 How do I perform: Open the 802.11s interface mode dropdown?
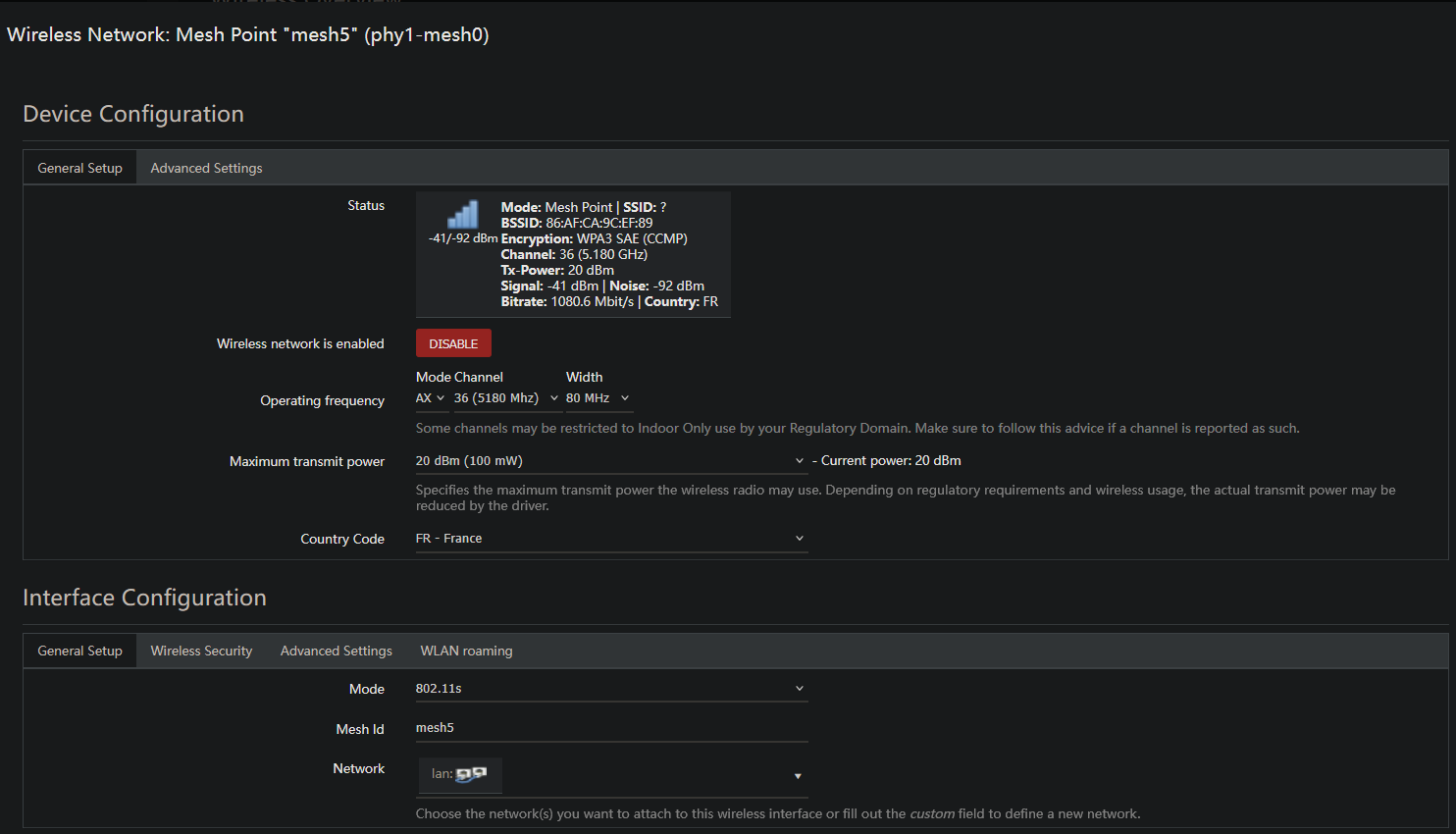(610, 689)
